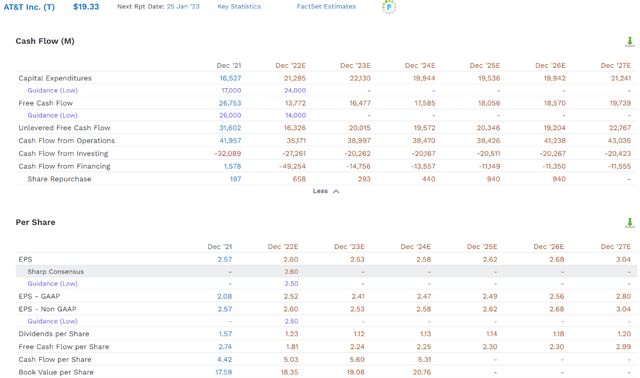Download the Cash Flow table
This screenshot has width=640, height=378.
pyautogui.click(x=629, y=41)
